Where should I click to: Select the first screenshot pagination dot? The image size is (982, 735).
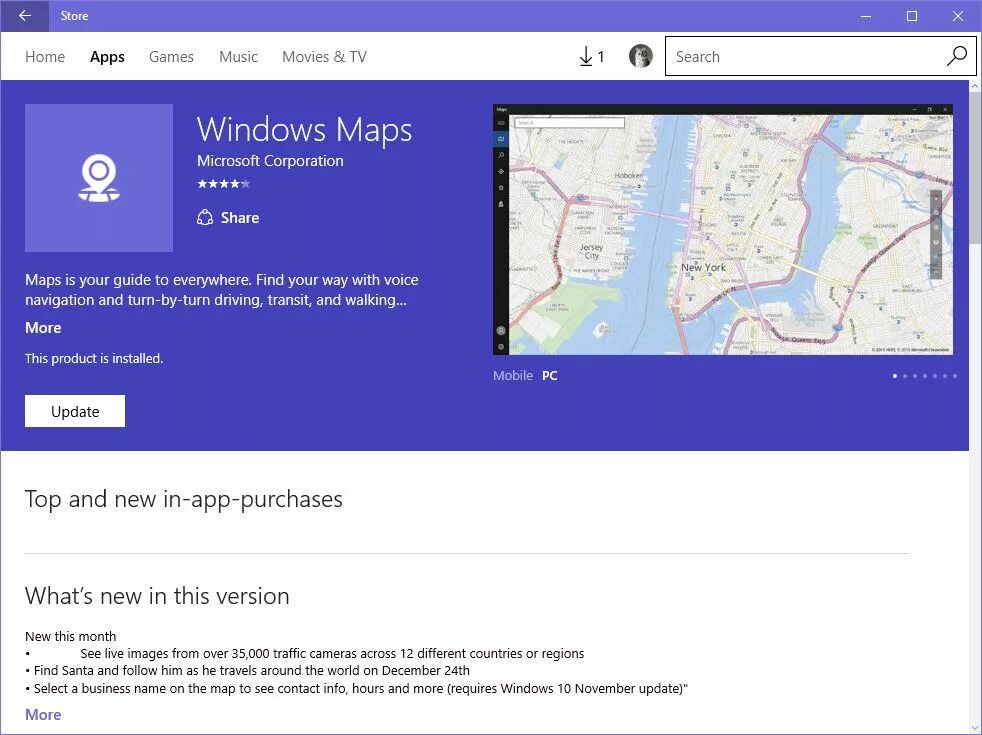click(895, 376)
